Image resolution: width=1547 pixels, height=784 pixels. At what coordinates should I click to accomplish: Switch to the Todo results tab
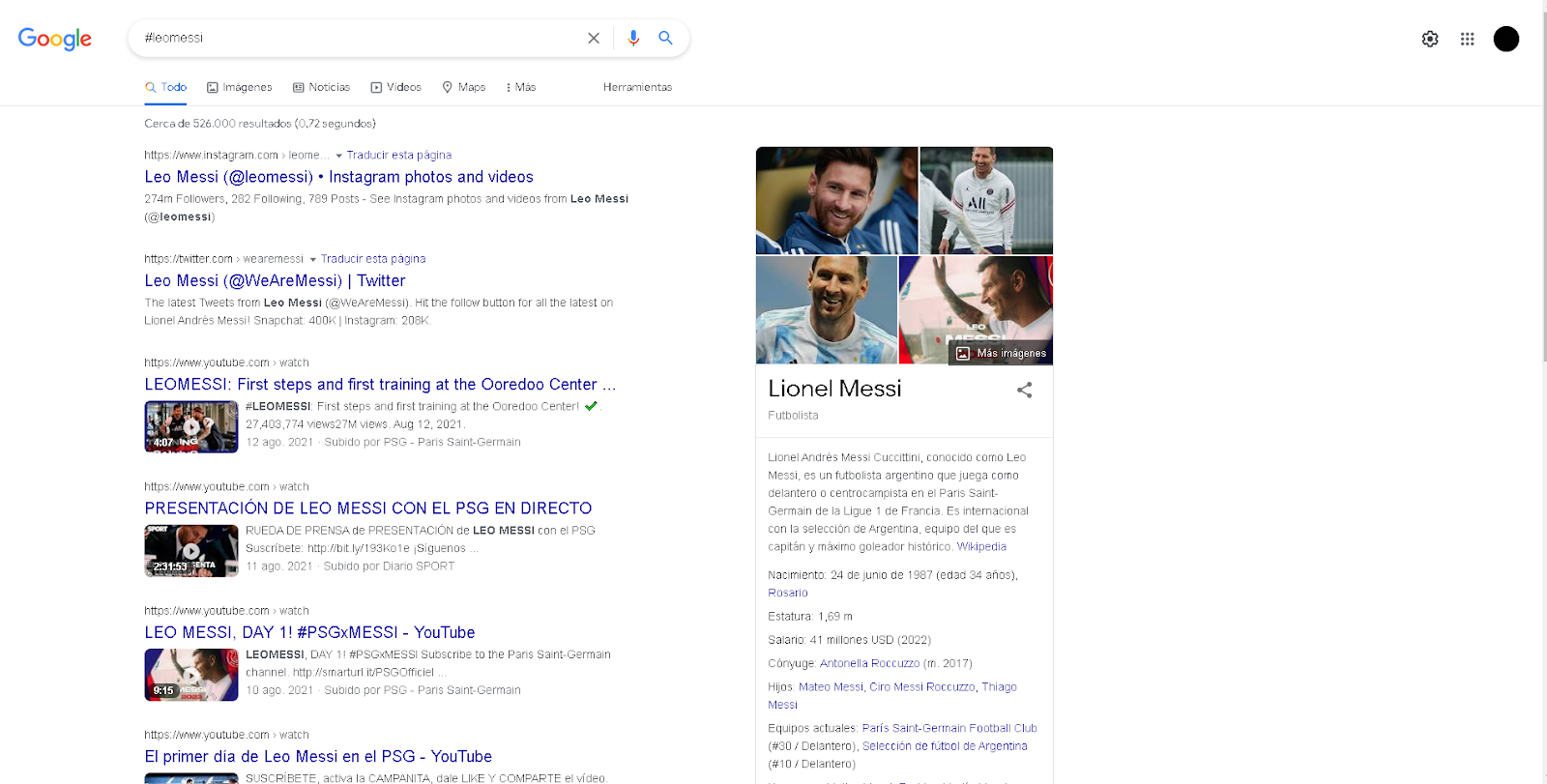[165, 87]
